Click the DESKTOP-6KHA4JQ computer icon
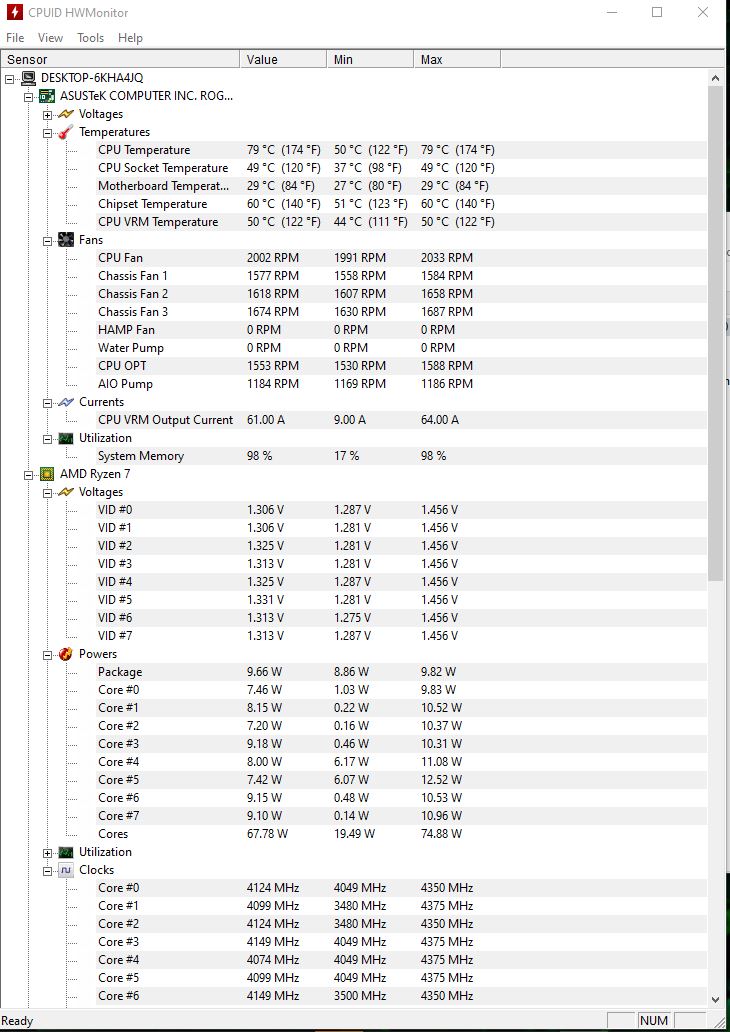730x1032 pixels. pyautogui.click(x=28, y=78)
